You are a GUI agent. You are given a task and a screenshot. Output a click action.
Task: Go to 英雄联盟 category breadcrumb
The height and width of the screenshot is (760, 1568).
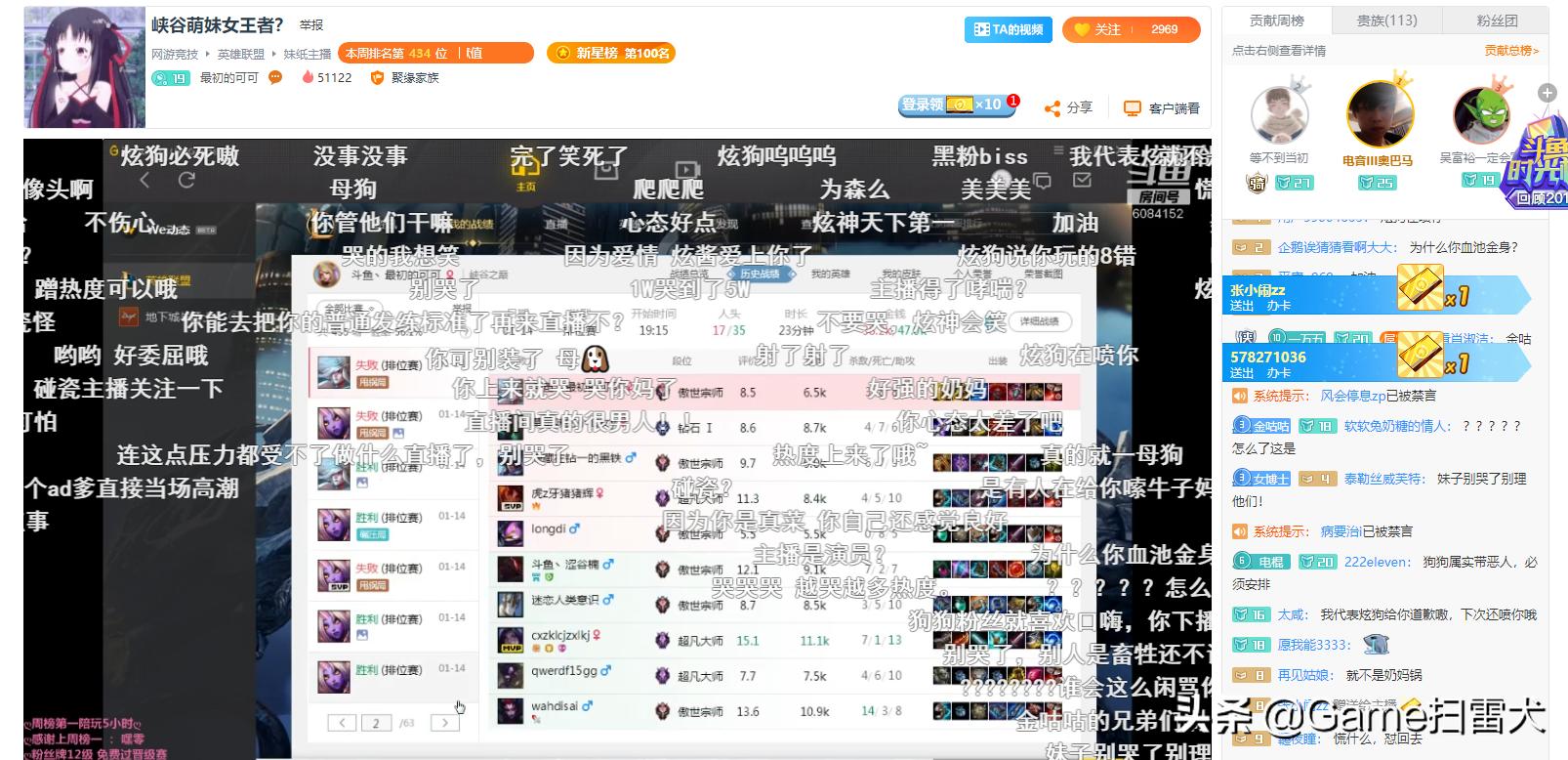click(241, 54)
